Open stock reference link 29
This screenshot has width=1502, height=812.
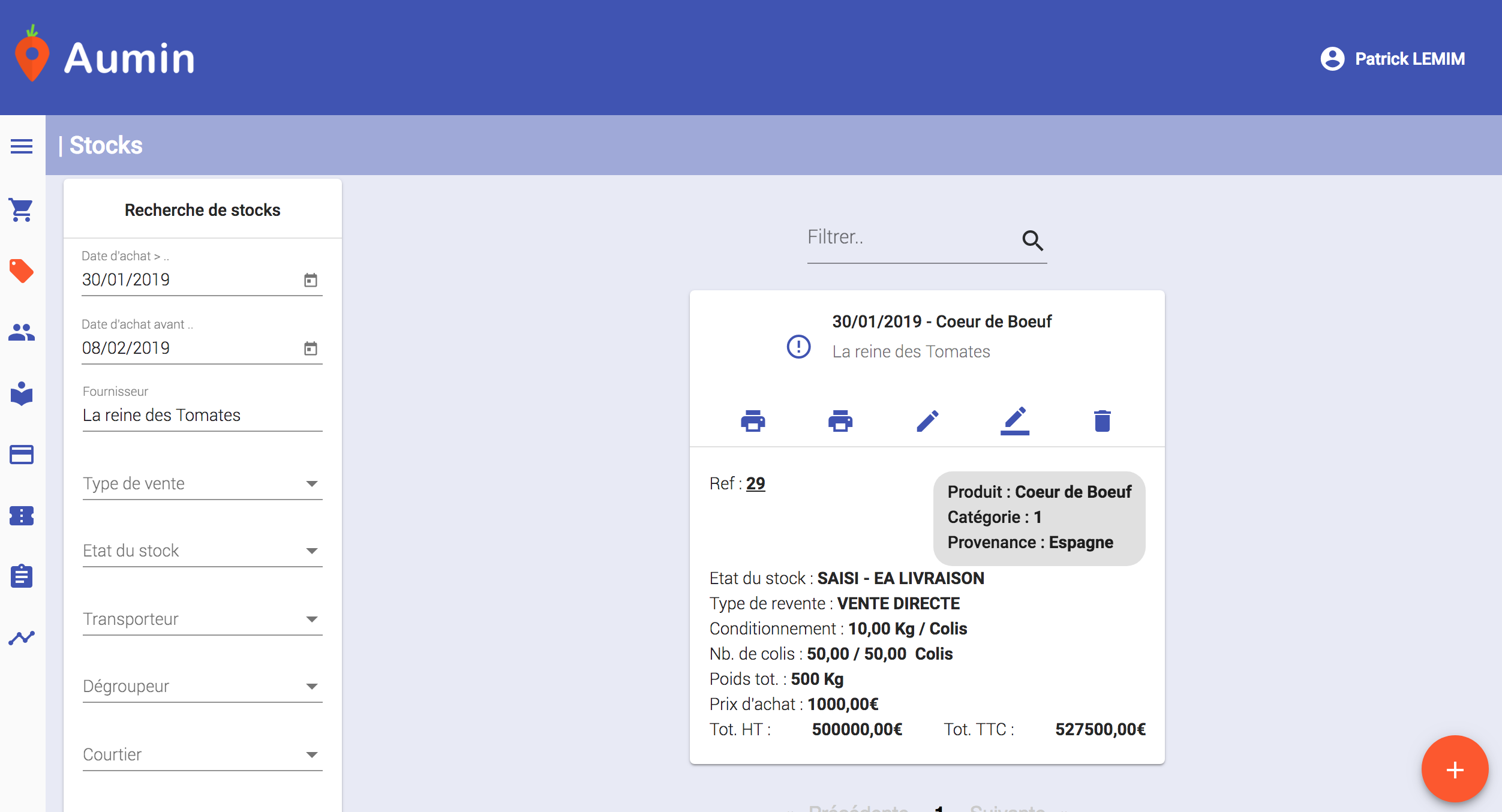coord(755,483)
